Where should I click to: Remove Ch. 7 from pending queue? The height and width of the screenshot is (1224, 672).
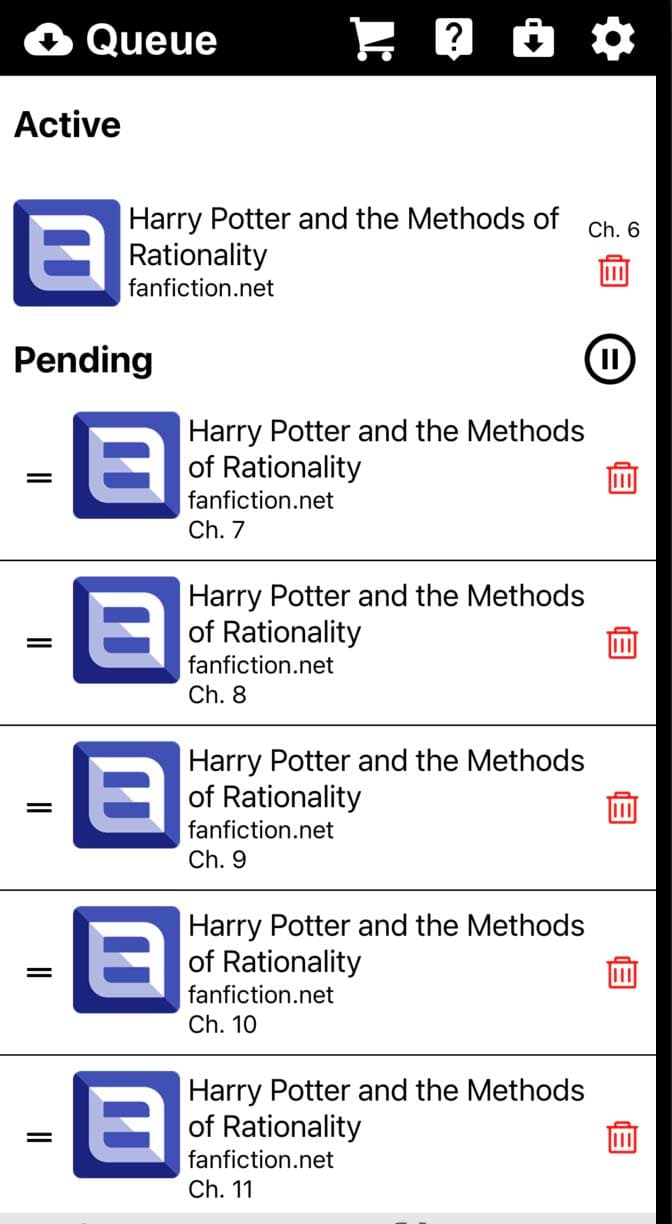622,479
